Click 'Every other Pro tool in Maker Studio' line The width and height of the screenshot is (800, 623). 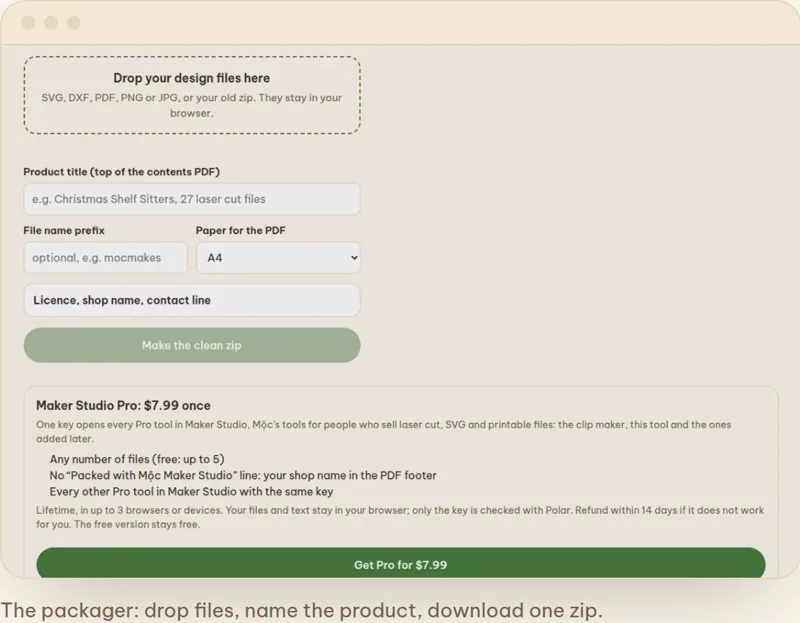pyautogui.click(x=191, y=492)
